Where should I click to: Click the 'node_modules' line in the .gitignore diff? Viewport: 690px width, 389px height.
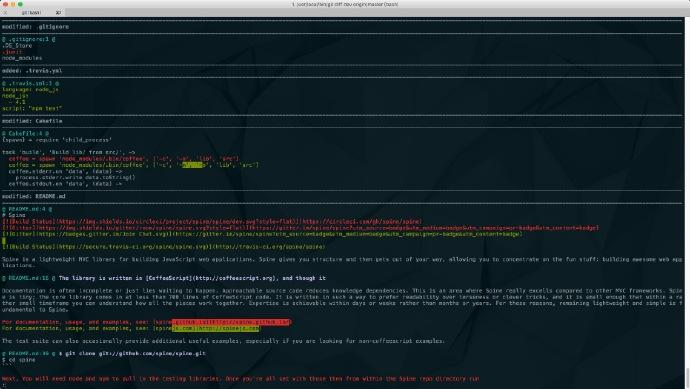pyautogui.click(x=22, y=58)
